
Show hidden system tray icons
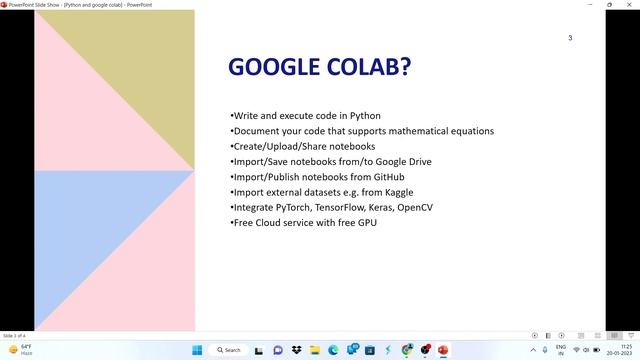533,350
